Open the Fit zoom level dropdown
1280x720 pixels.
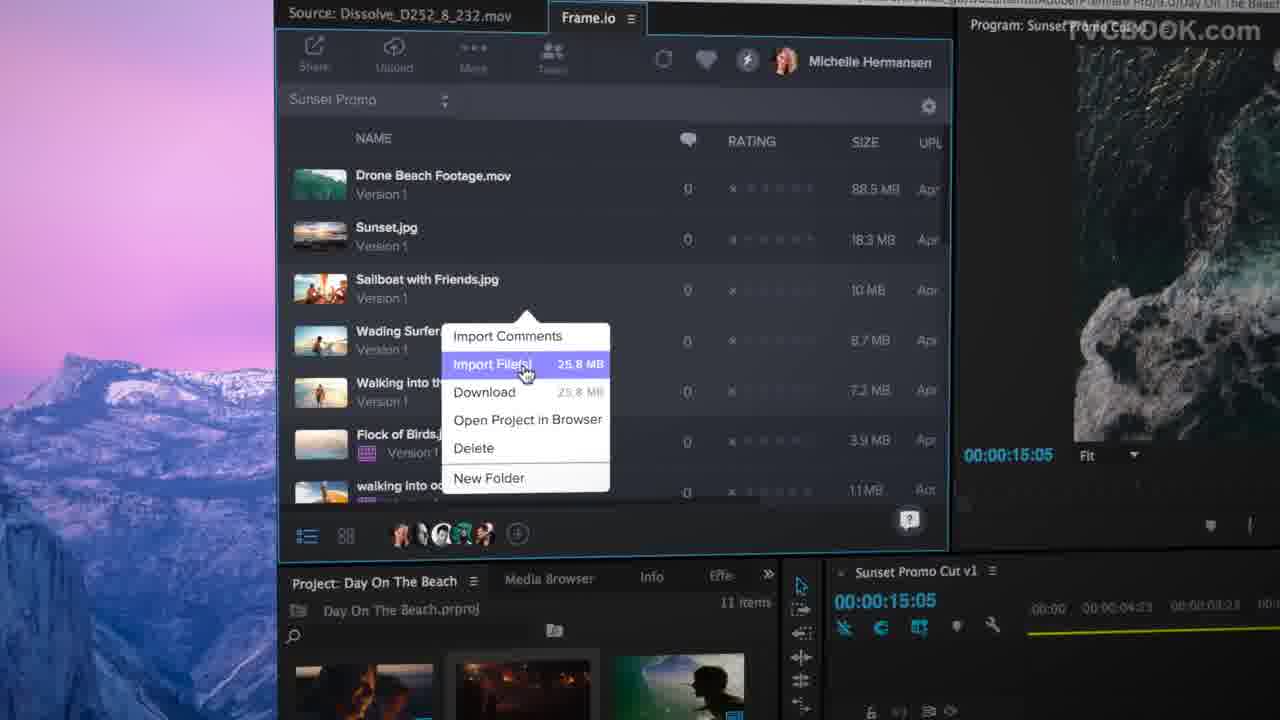[1109, 456]
